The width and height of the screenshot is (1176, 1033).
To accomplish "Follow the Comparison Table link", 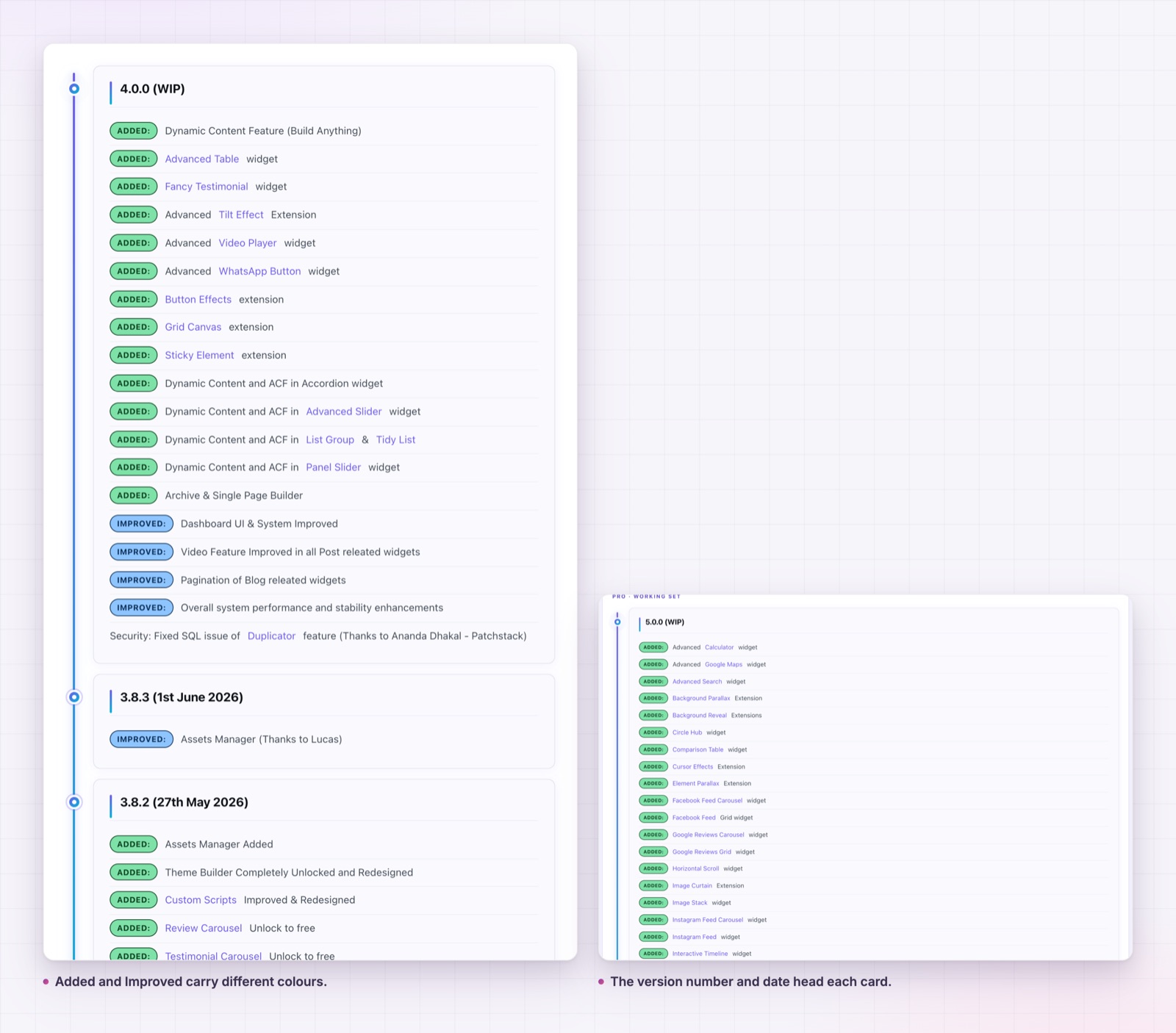I will click(698, 749).
